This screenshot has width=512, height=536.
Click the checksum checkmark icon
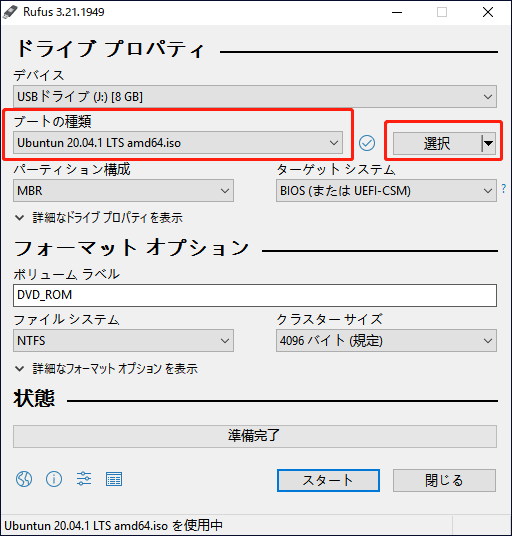[367, 143]
